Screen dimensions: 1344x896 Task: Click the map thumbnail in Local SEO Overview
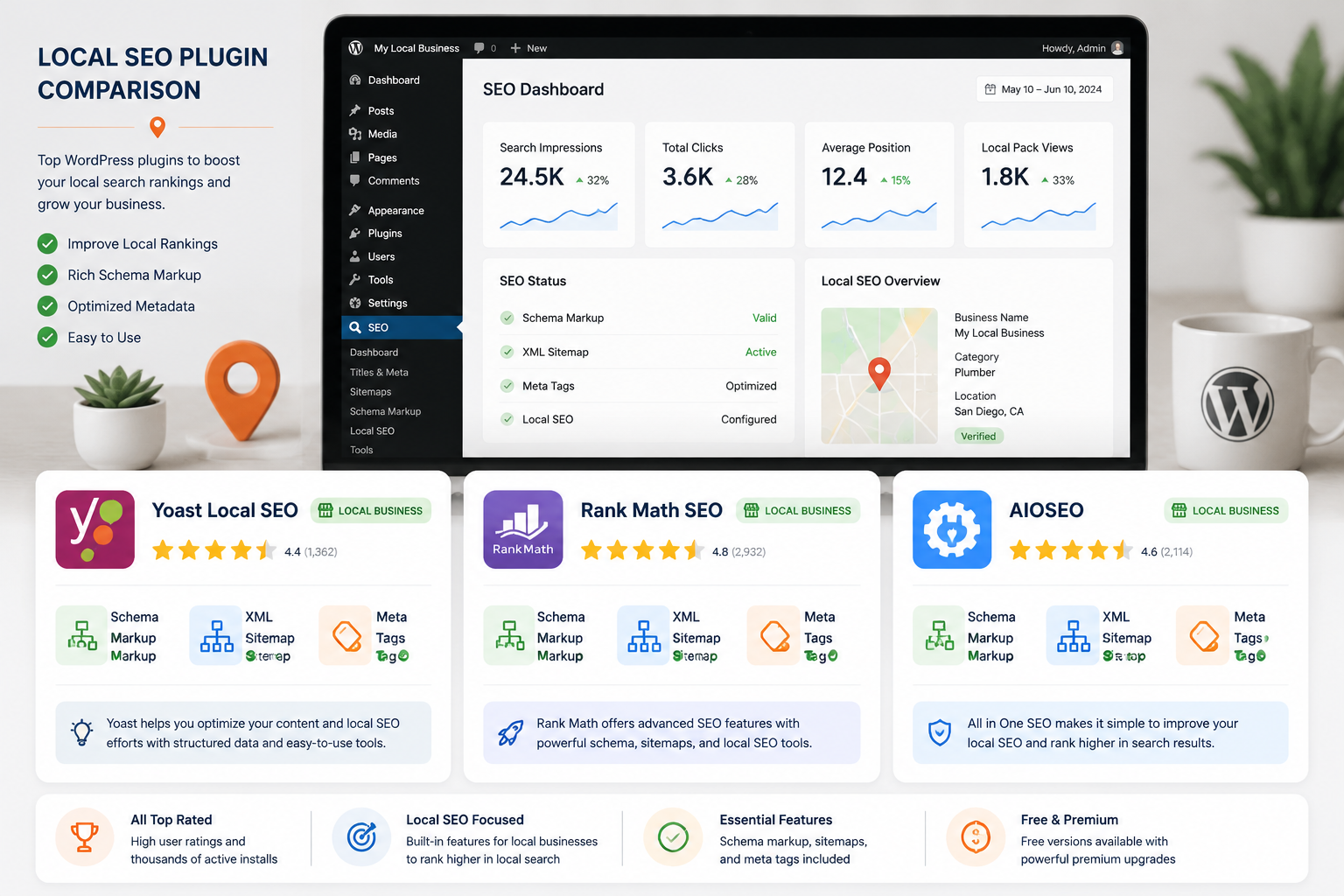click(x=879, y=375)
